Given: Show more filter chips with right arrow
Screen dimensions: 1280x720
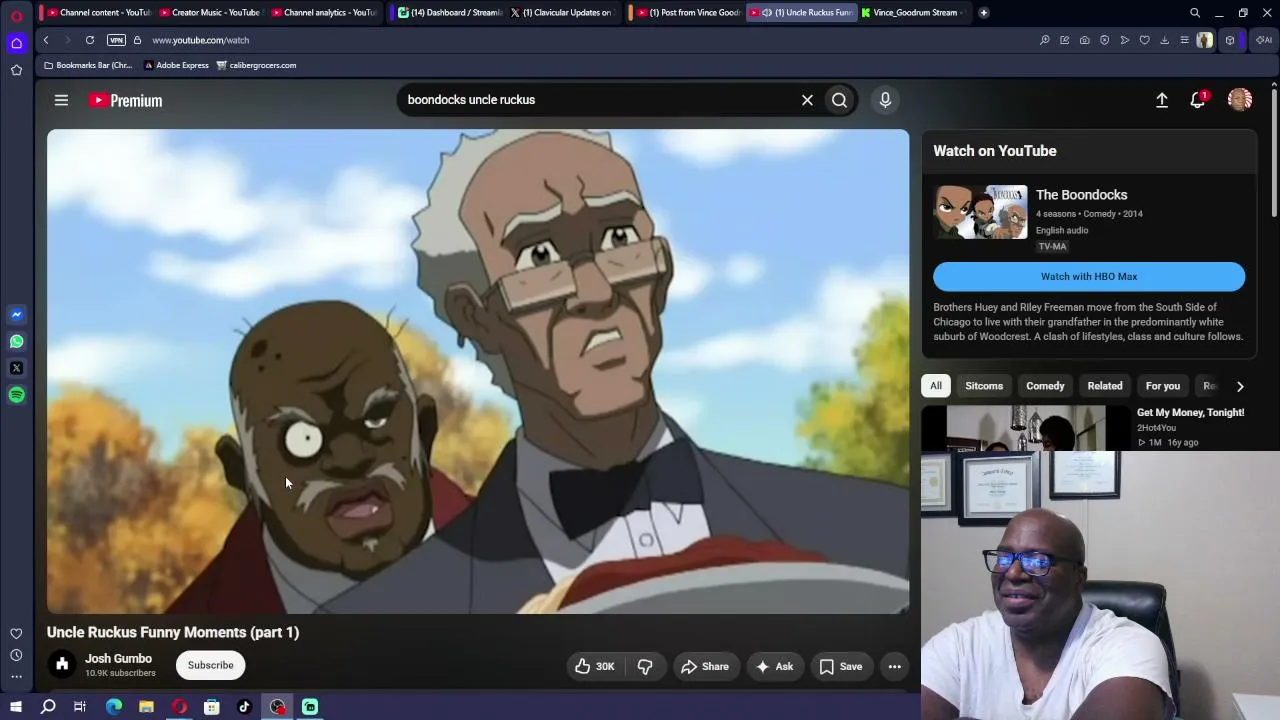Looking at the screenshot, I should click(1240, 386).
